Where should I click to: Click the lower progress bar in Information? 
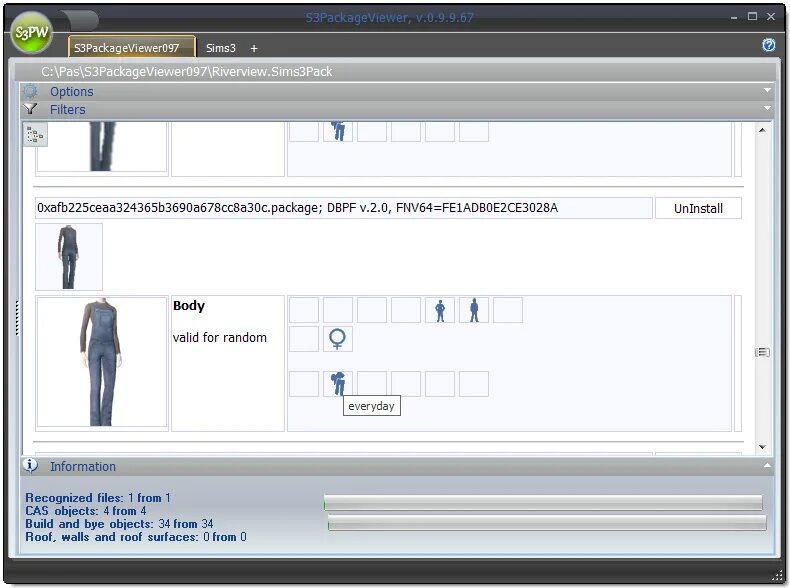point(547,522)
